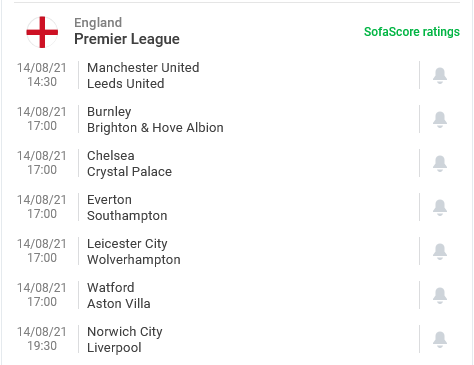Image resolution: width=474 pixels, height=365 pixels.
Task: Open the Wolverhampton team entry
Action: tap(134, 260)
